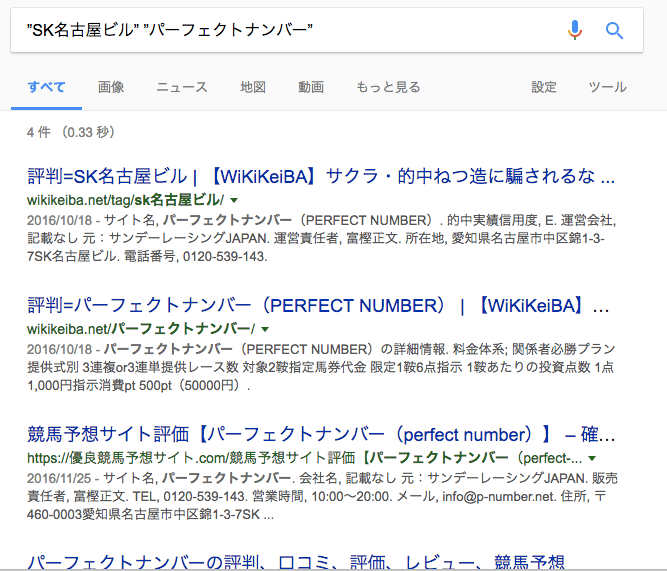Open result 競馬予想サイト評価【パーフェクトナンバー
This screenshot has width=667, height=571.
coord(321,434)
